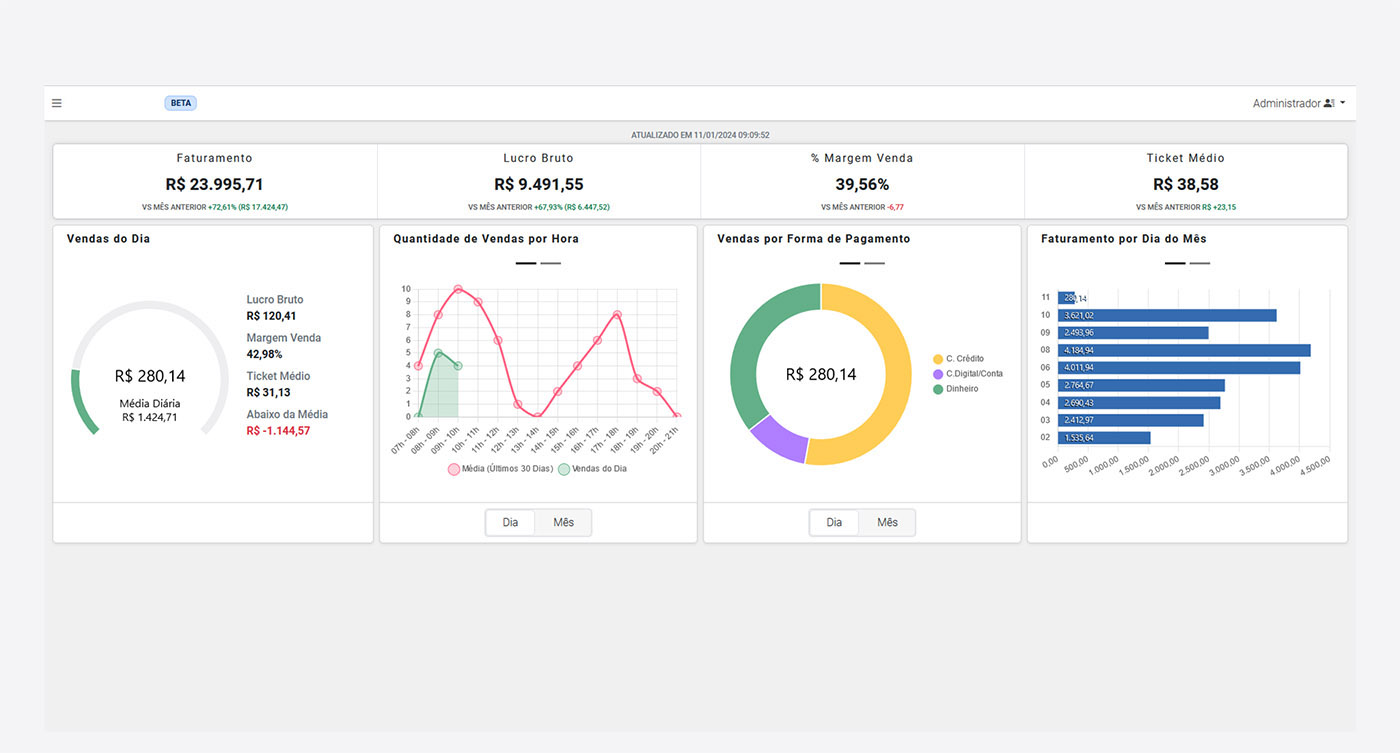Click the Média Diária R$ 1.424,71 text

(x=150, y=410)
